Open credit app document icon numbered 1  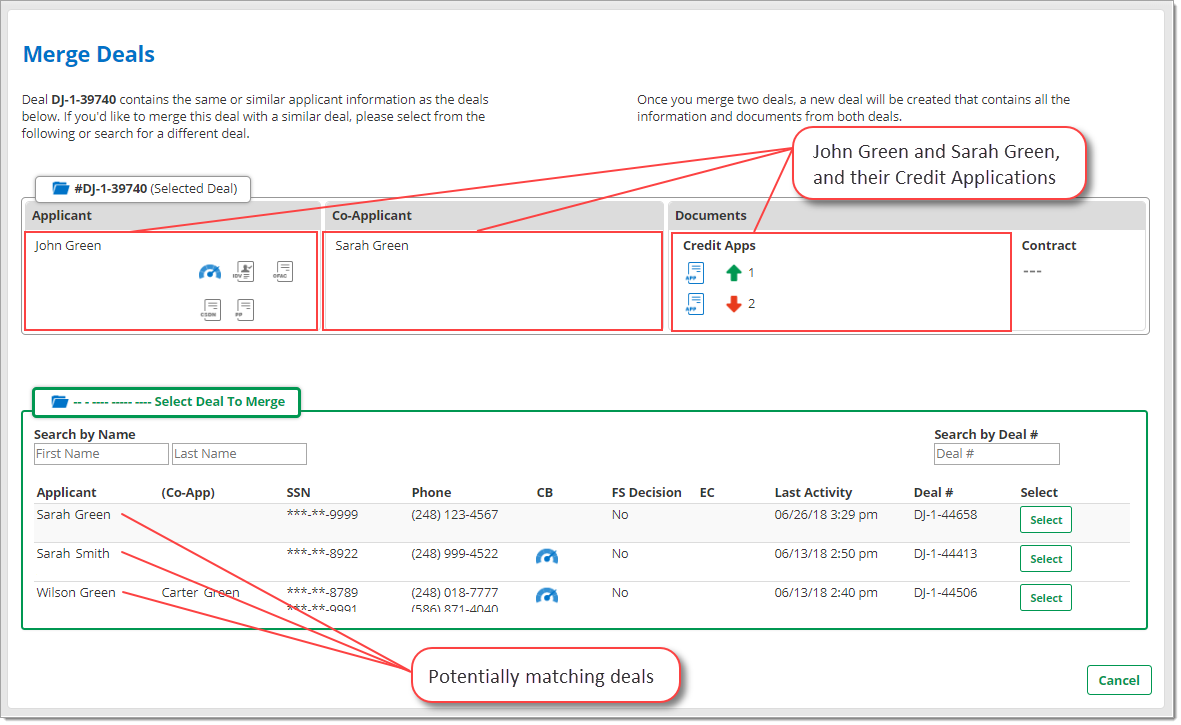coord(695,273)
